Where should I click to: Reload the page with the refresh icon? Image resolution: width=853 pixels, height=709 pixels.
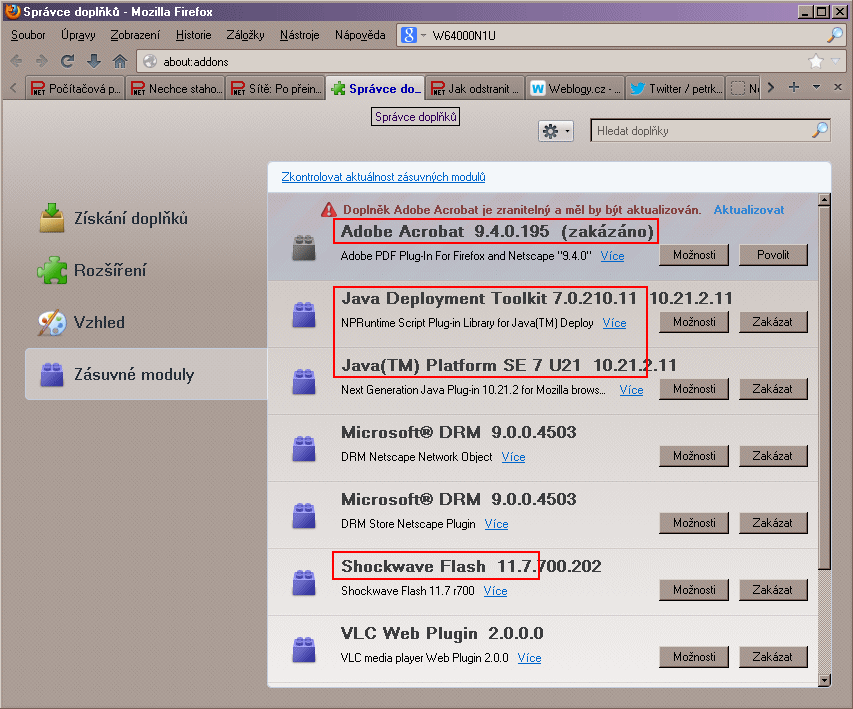[x=67, y=61]
